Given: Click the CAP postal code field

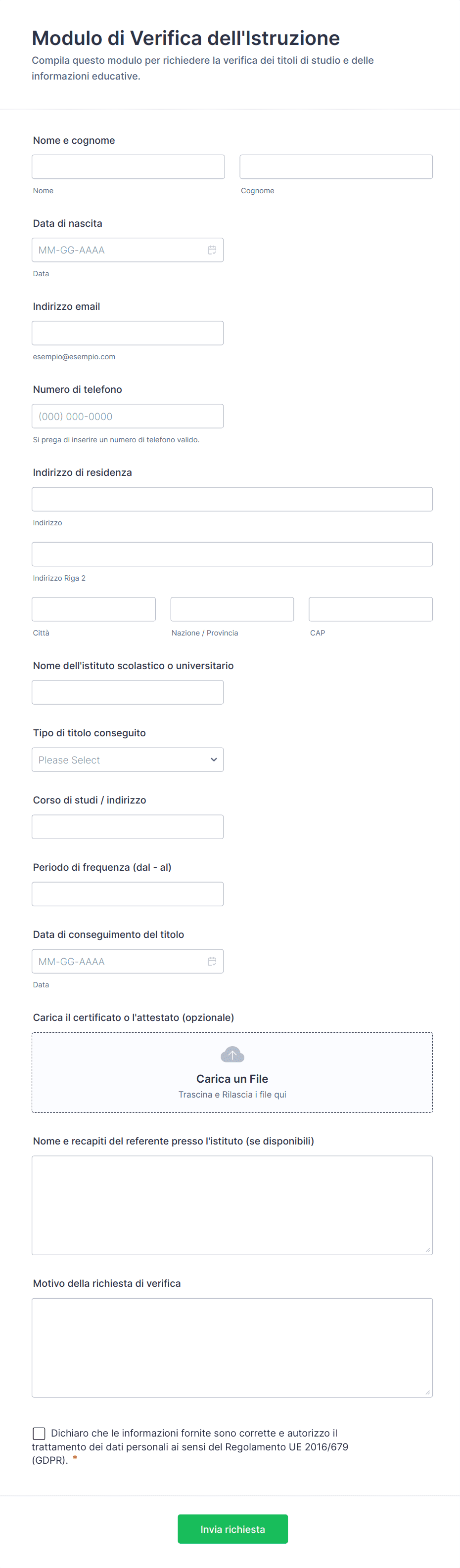Looking at the screenshot, I should (x=370, y=609).
